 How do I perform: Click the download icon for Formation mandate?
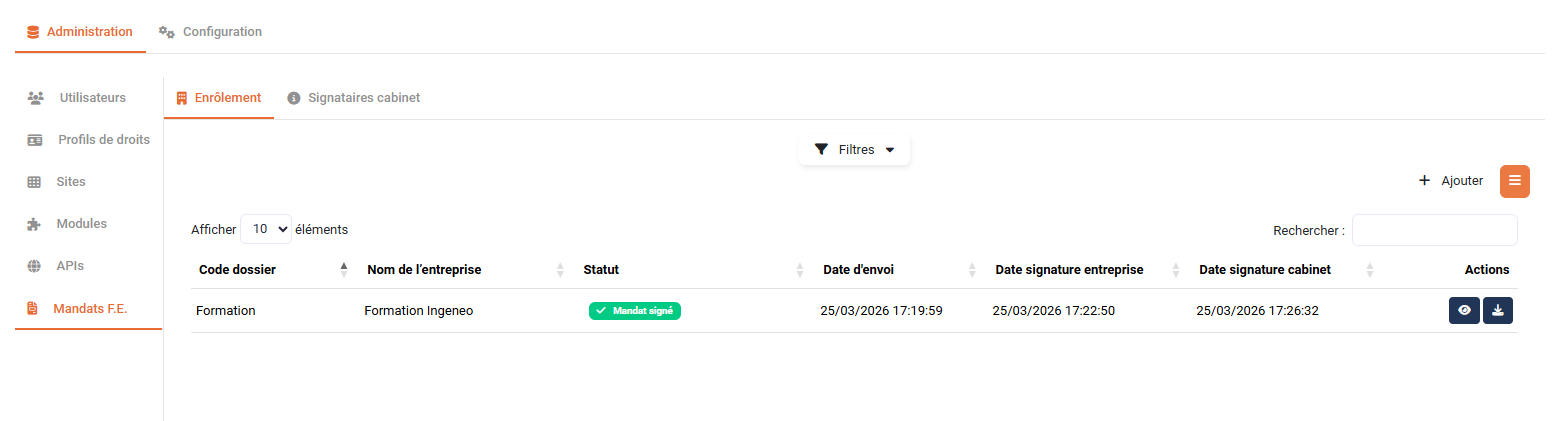(1498, 311)
